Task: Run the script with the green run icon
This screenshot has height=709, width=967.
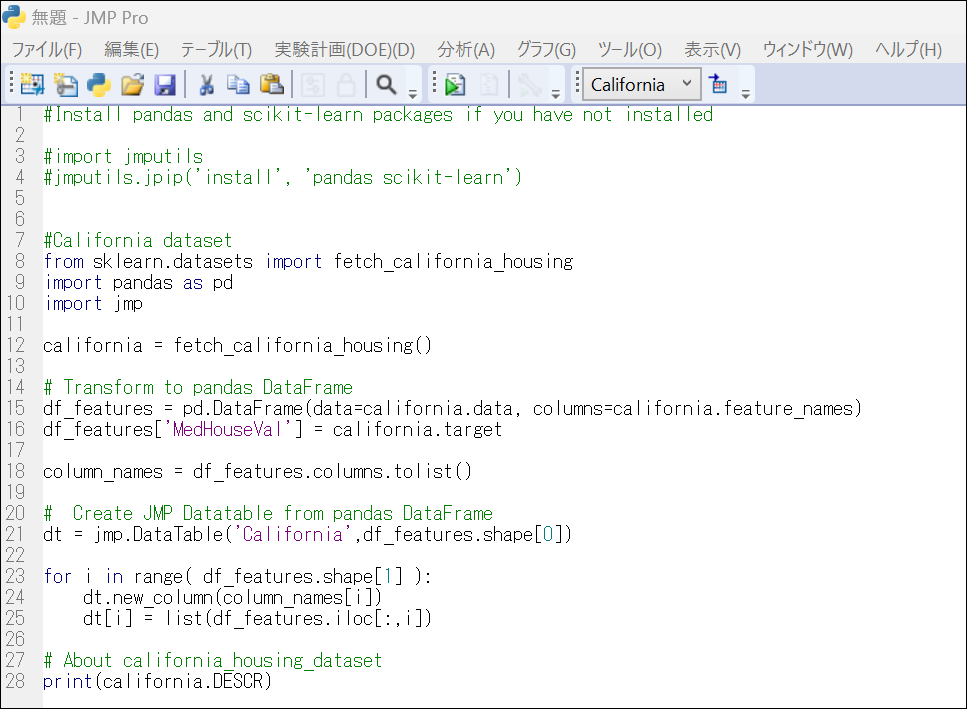Action: point(453,85)
